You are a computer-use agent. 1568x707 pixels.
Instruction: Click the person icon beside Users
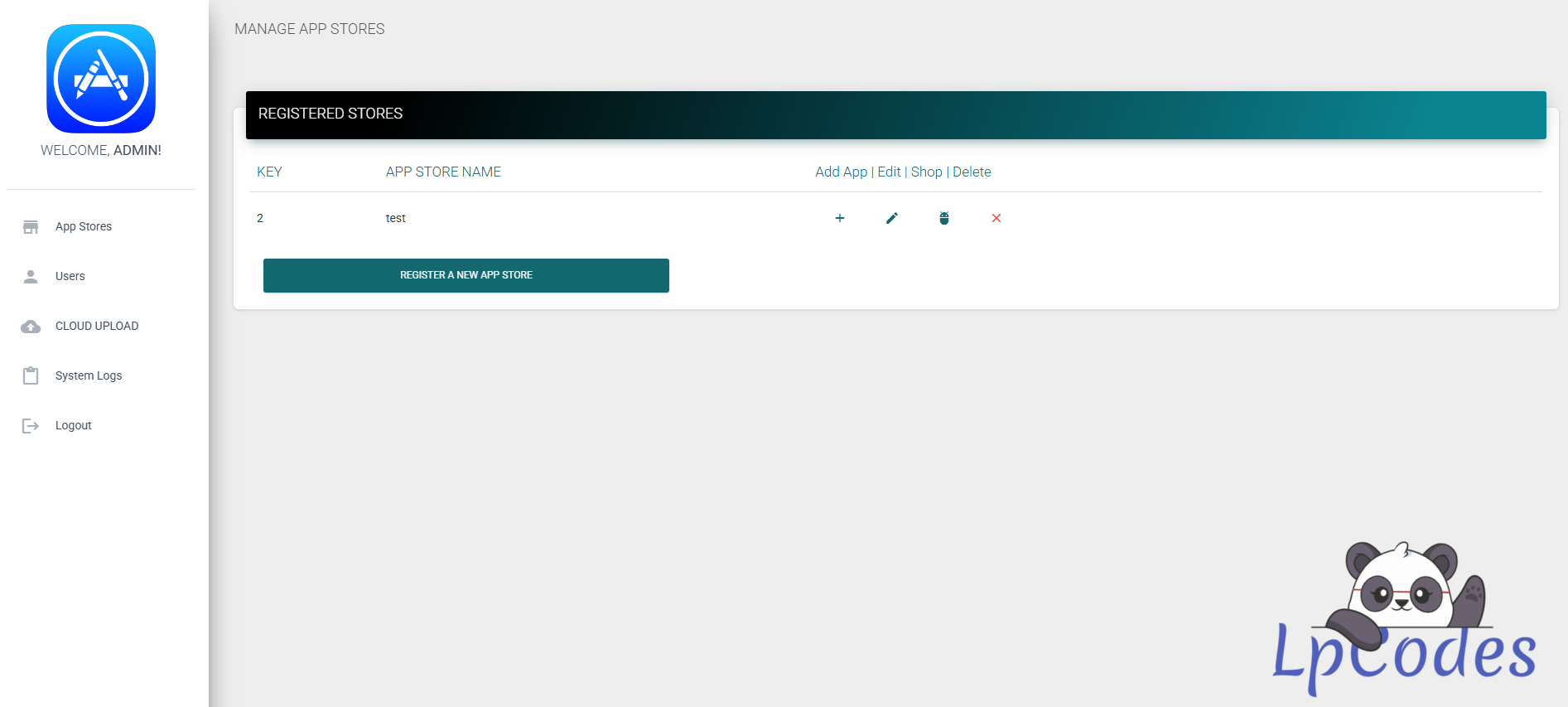(x=31, y=277)
